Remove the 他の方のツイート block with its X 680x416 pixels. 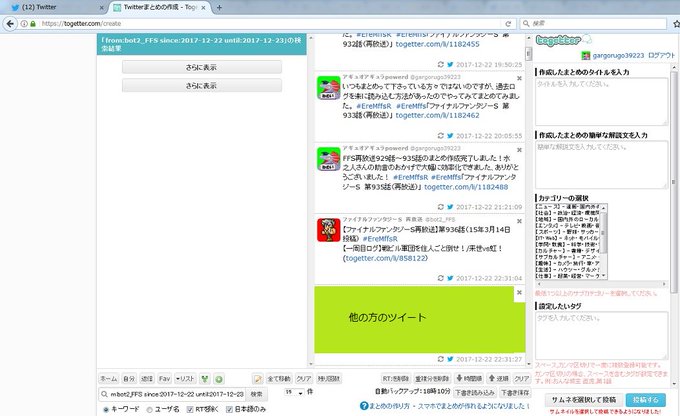tap(519, 292)
